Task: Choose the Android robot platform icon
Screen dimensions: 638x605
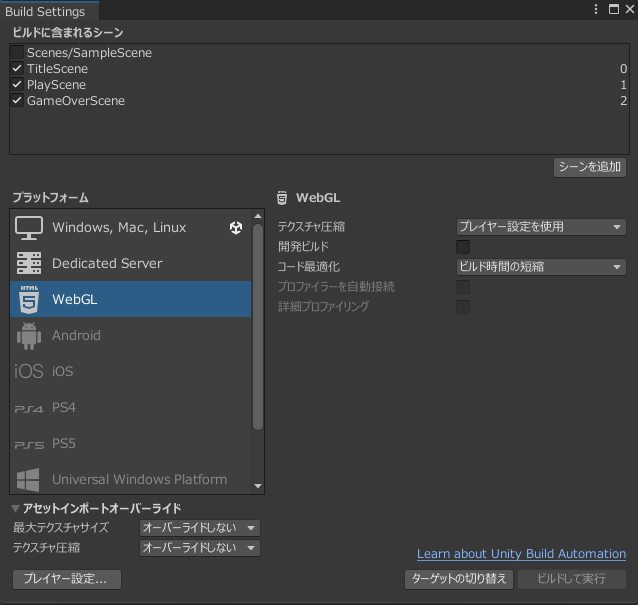Action: coord(29,336)
